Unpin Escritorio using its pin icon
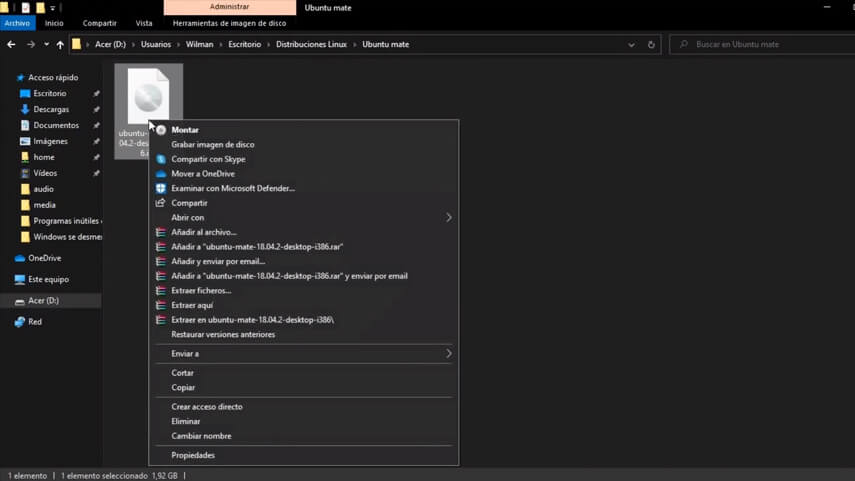Viewport: 855px width, 481px height. (96, 94)
